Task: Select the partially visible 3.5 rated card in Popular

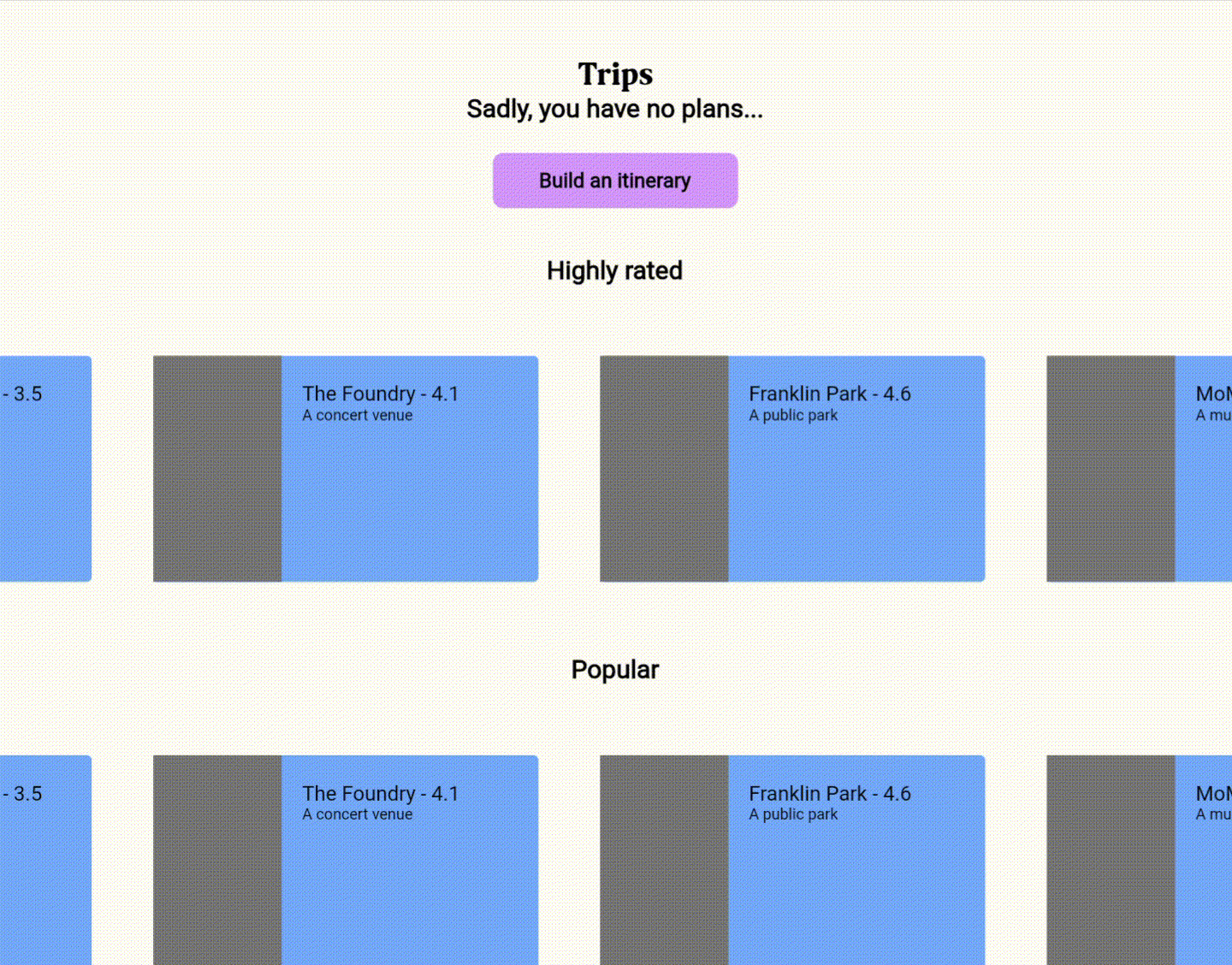Action: coord(45,860)
